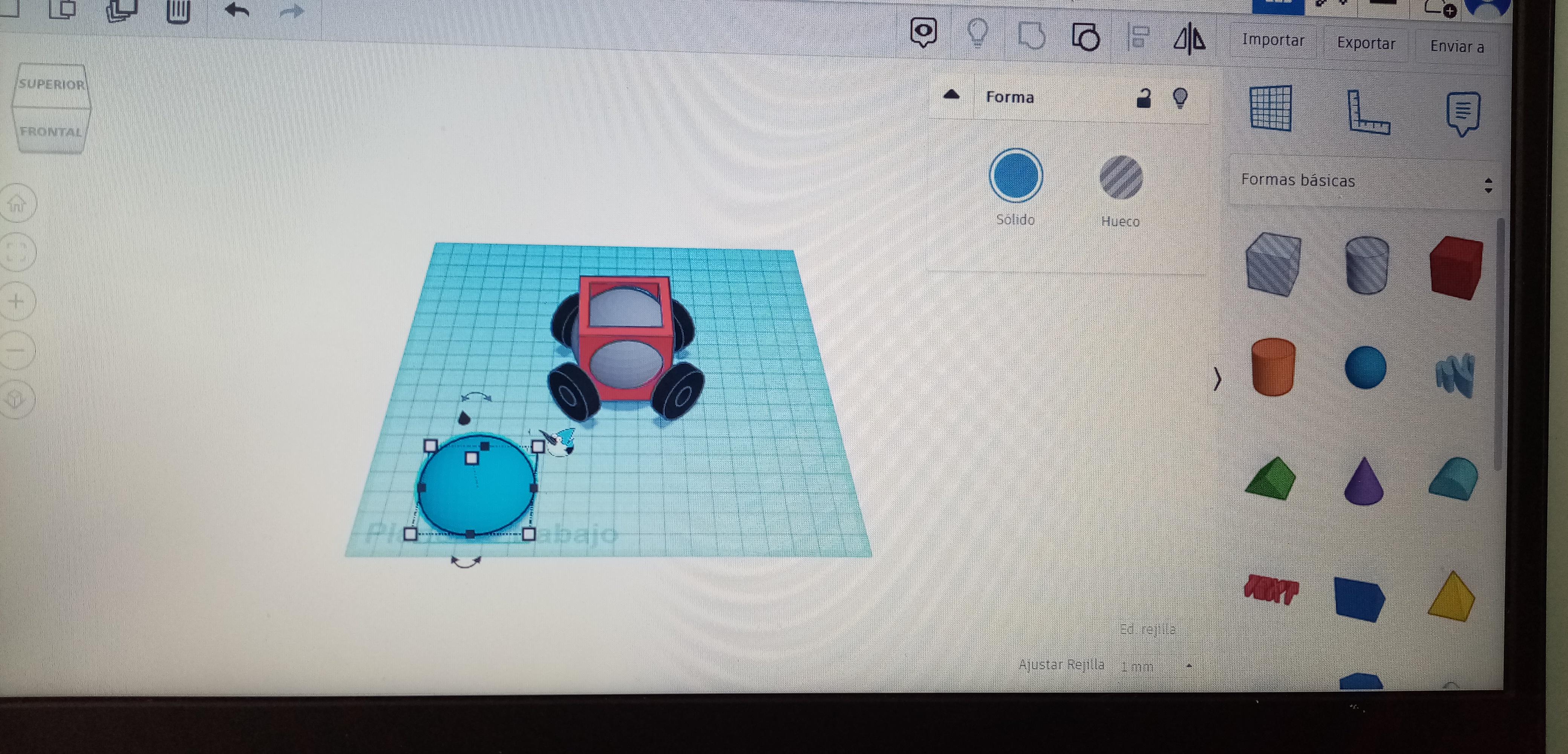The image size is (1568, 754).
Task: Select the workplane grid icon
Action: [x=1270, y=109]
